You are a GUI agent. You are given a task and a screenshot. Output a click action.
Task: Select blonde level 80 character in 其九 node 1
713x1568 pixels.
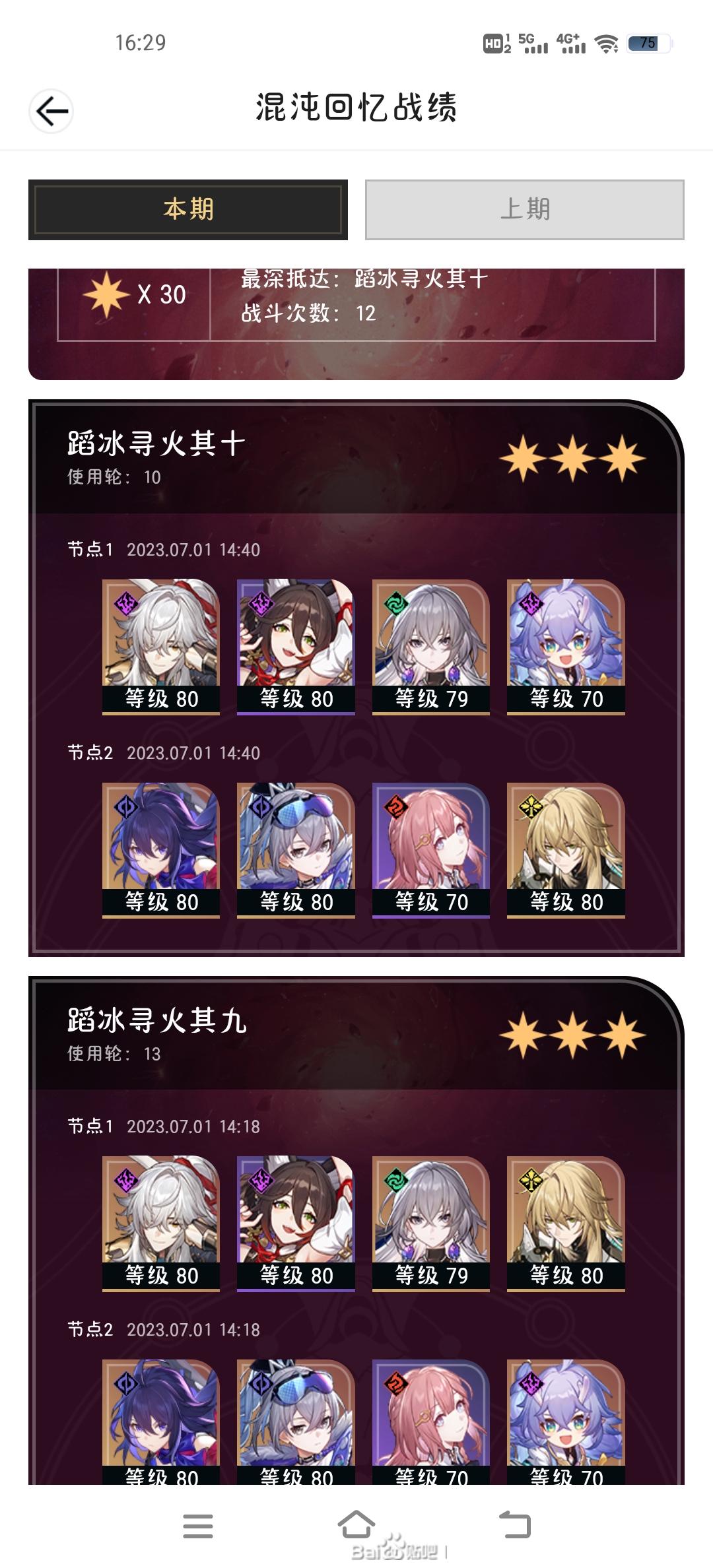click(566, 1224)
